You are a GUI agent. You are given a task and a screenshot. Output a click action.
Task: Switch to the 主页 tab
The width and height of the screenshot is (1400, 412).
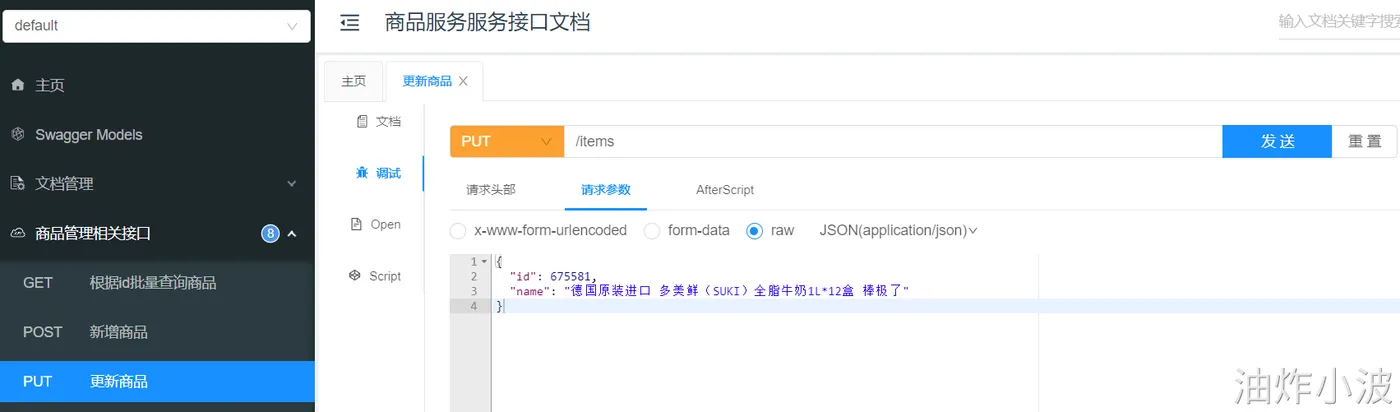[354, 81]
